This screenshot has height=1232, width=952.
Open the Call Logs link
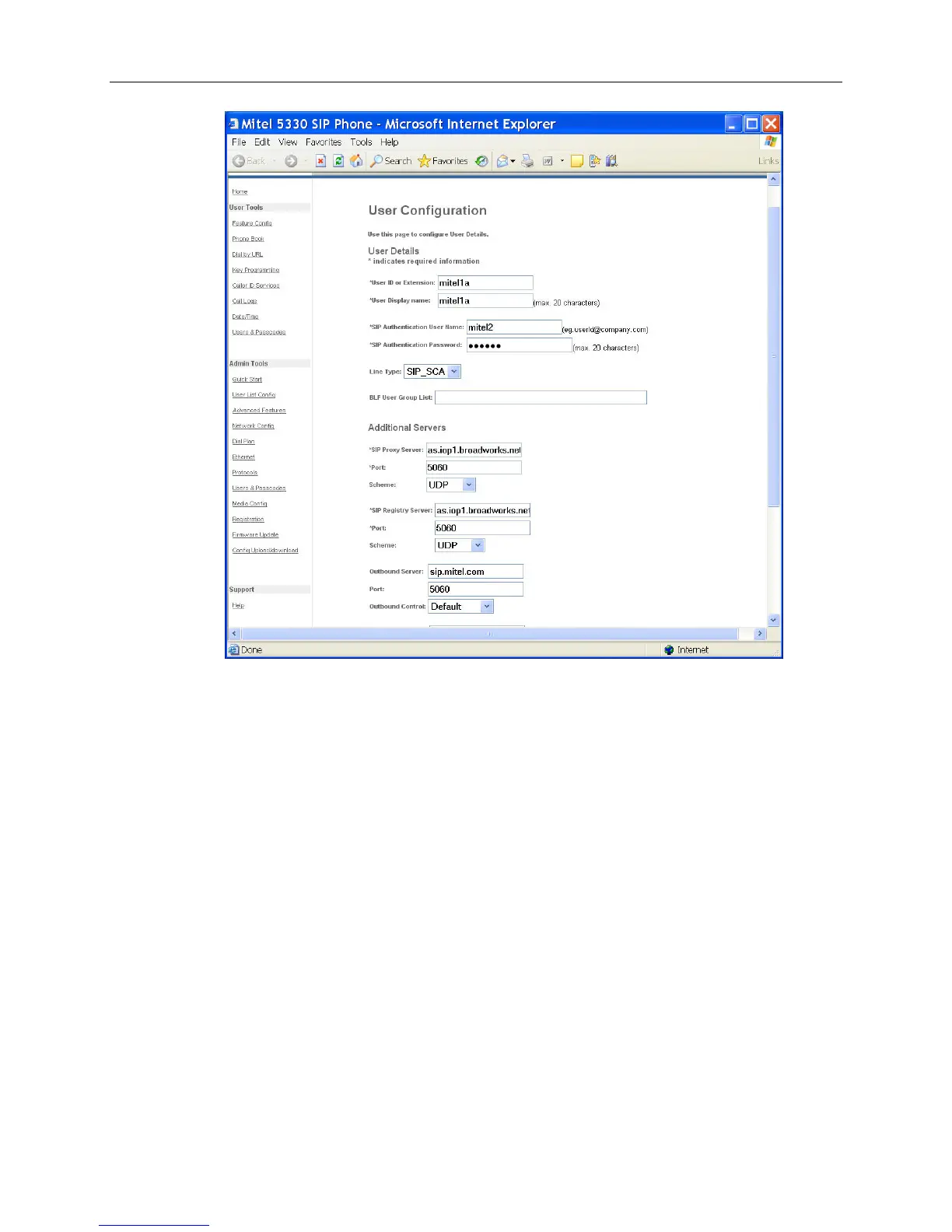pos(244,301)
